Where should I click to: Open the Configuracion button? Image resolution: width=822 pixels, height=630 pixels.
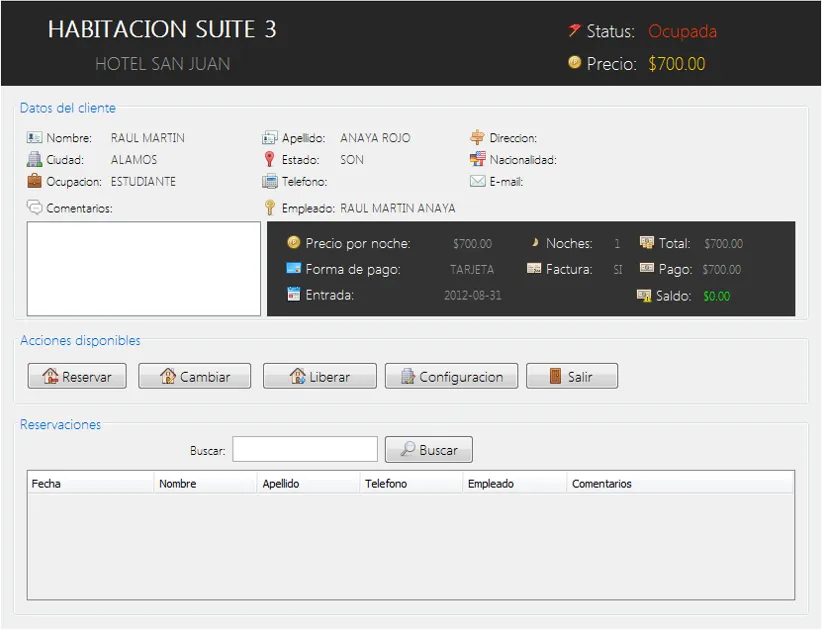point(451,376)
